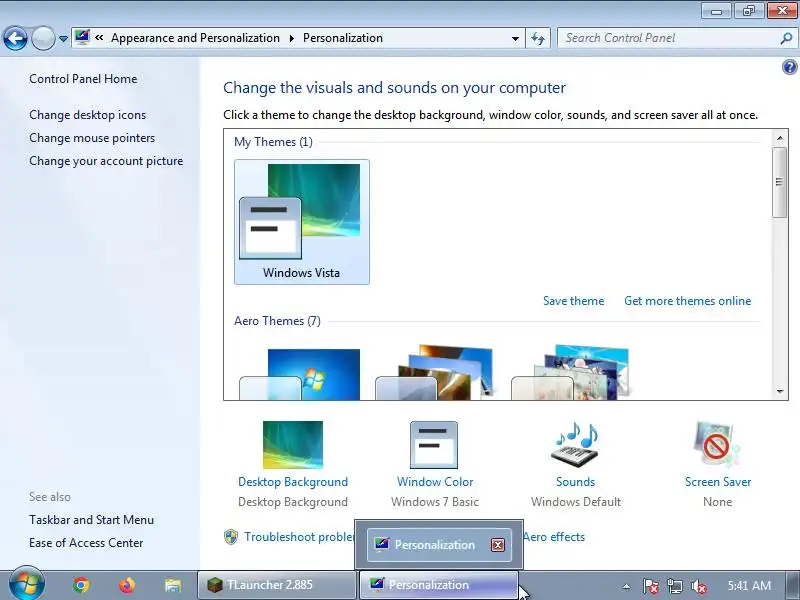Screen dimensions: 800x600
Task: Open the clock showing 5:41 AM
Action: tap(749, 585)
